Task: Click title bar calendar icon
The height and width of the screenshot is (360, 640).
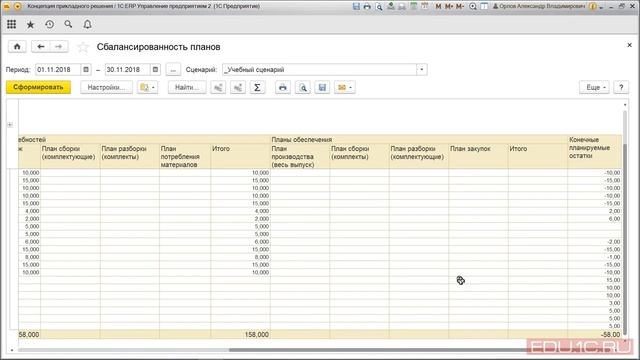Action: coord(425,6)
